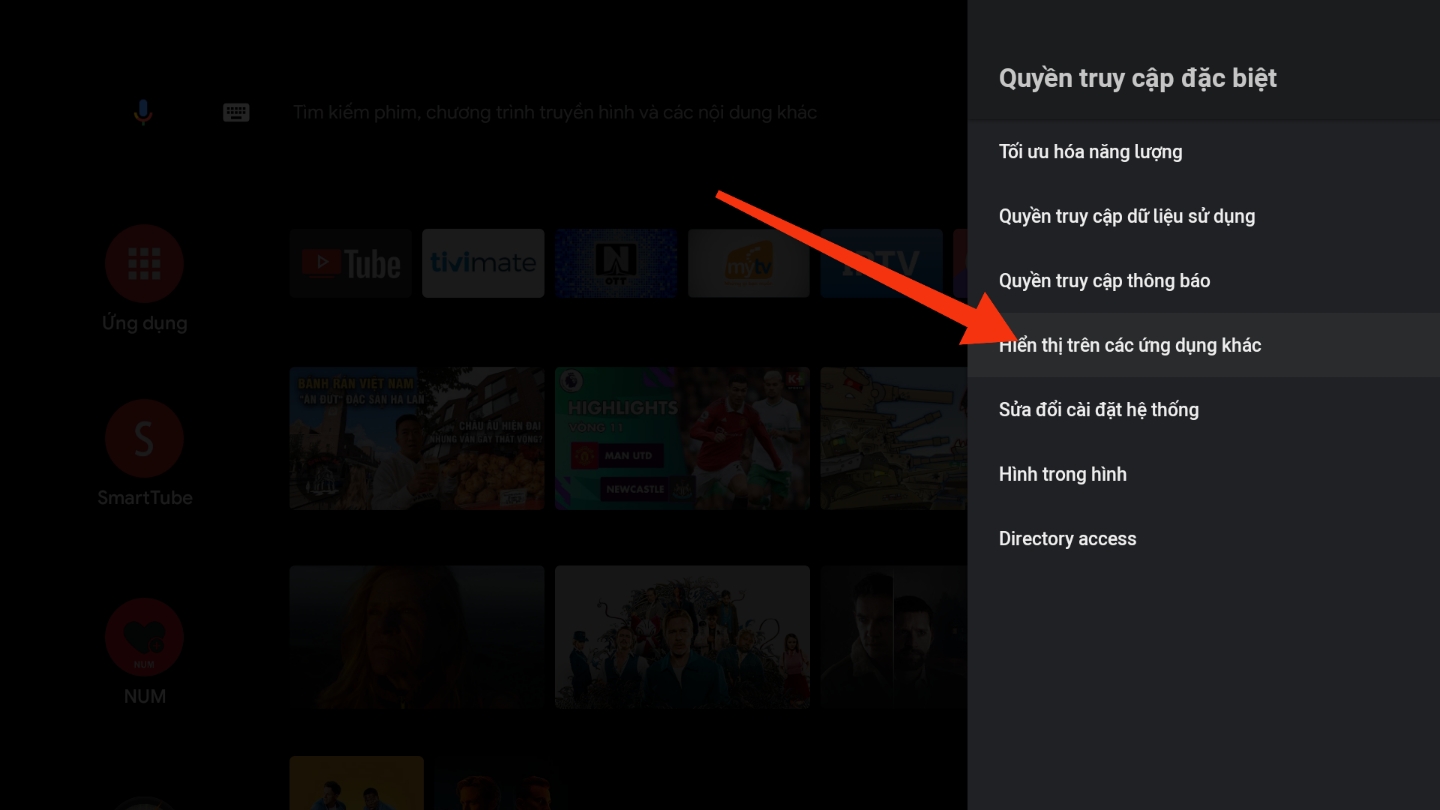Image resolution: width=1440 pixels, height=810 pixels.
Task: Open the Directory access entry
Action: tap(1204, 539)
